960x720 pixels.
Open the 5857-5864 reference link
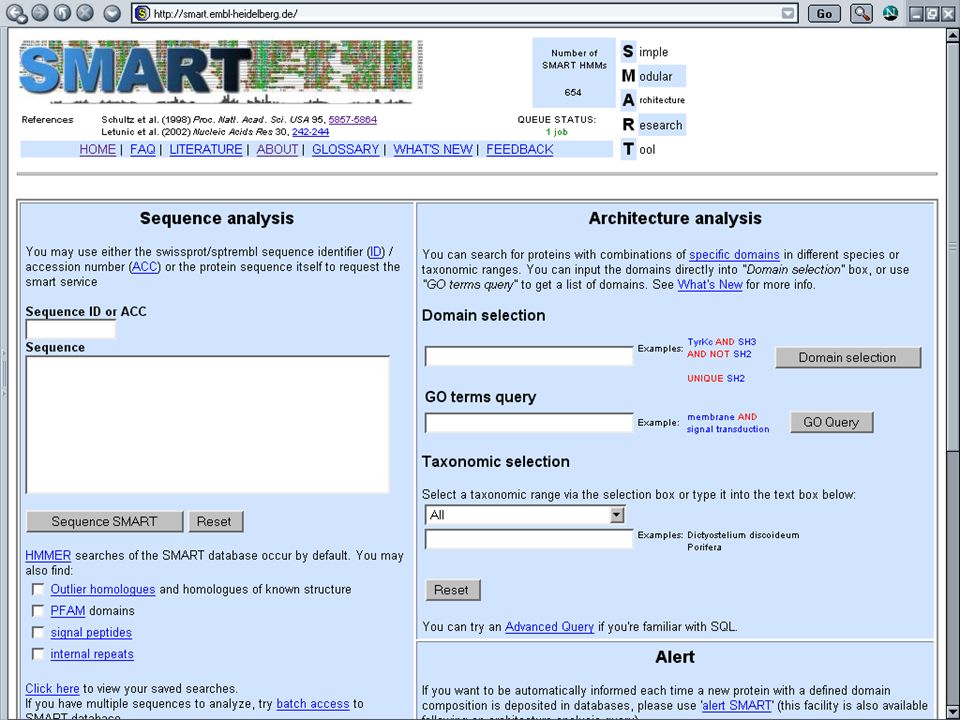click(353, 119)
